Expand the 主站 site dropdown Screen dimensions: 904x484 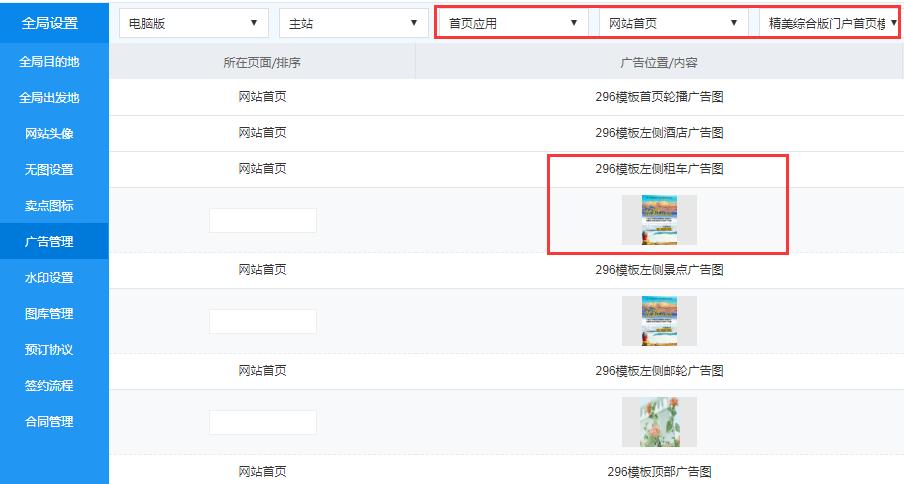click(353, 23)
